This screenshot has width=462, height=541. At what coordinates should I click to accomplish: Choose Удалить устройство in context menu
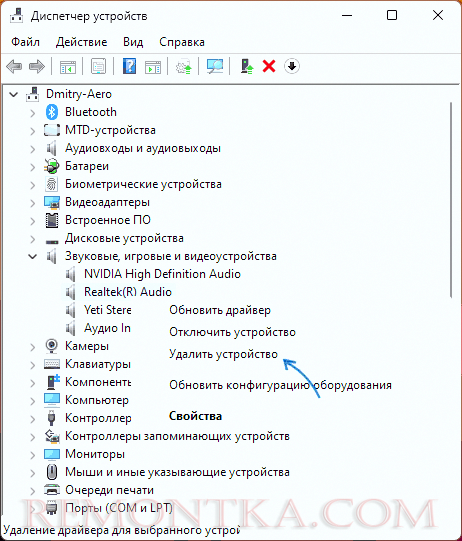pyautogui.click(x=223, y=354)
